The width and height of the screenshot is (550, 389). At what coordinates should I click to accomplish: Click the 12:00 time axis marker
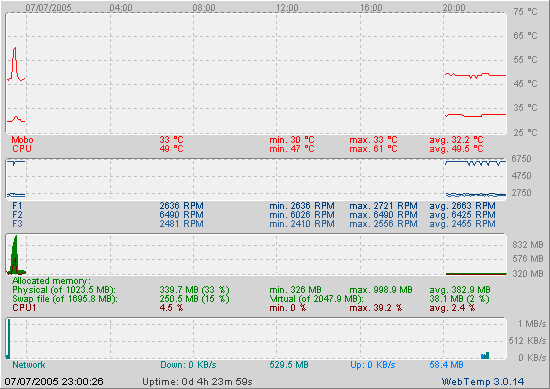(287, 8)
